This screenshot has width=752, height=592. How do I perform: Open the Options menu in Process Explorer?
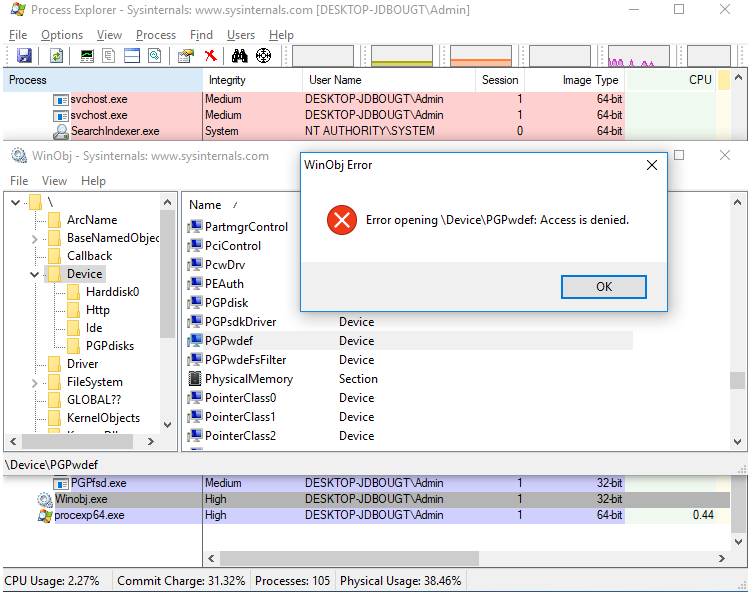coord(61,35)
